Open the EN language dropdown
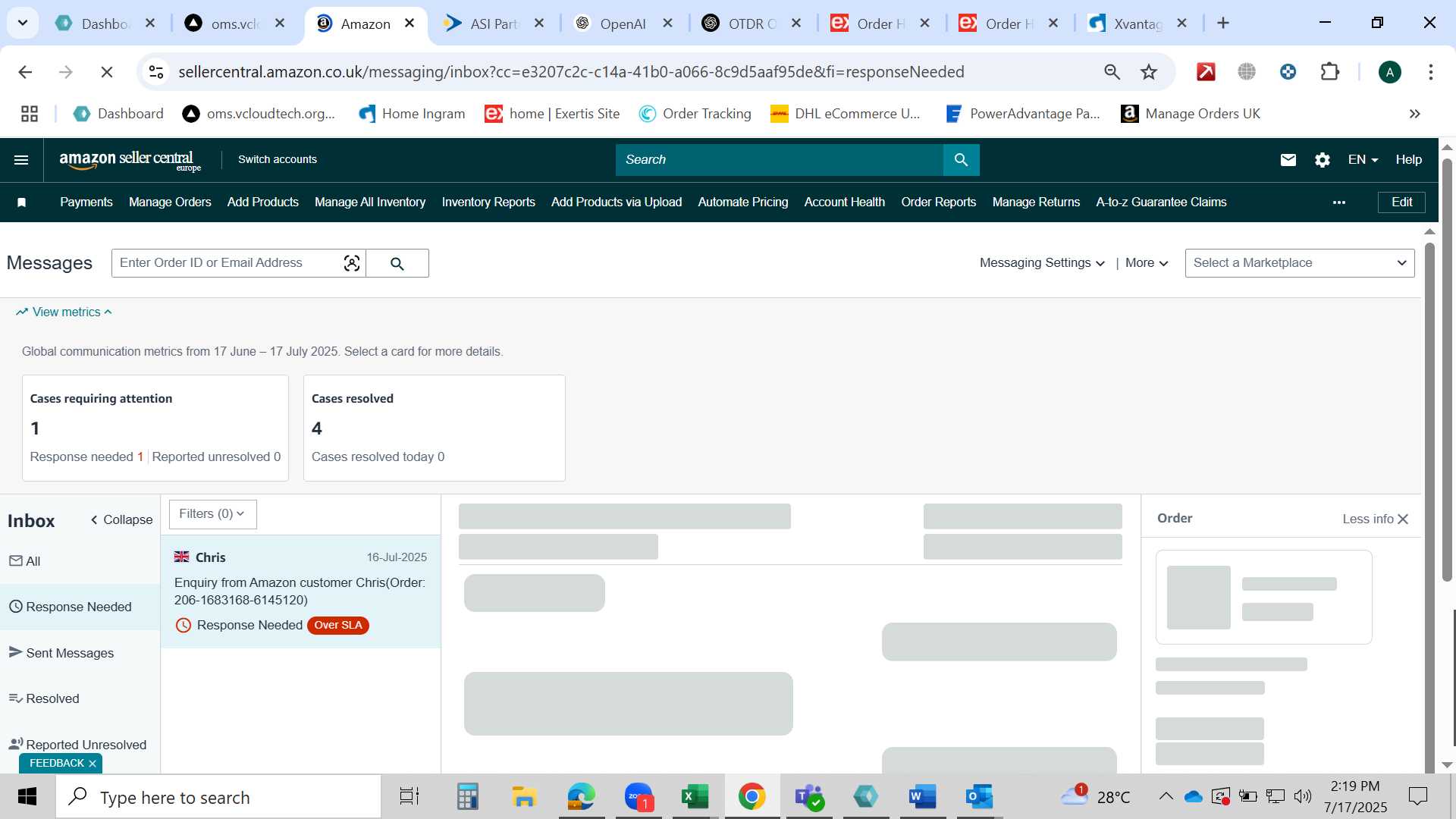 pyautogui.click(x=1363, y=160)
